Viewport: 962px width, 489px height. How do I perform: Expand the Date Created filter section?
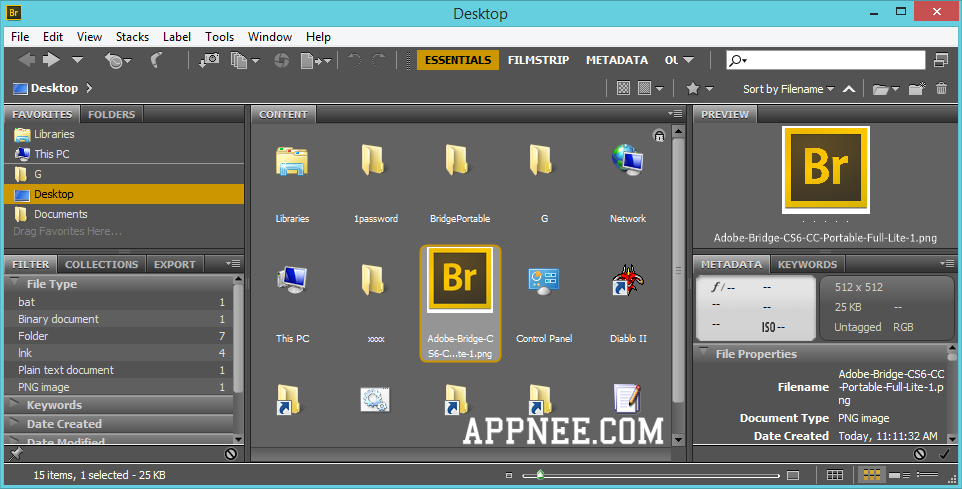coord(15,423)
